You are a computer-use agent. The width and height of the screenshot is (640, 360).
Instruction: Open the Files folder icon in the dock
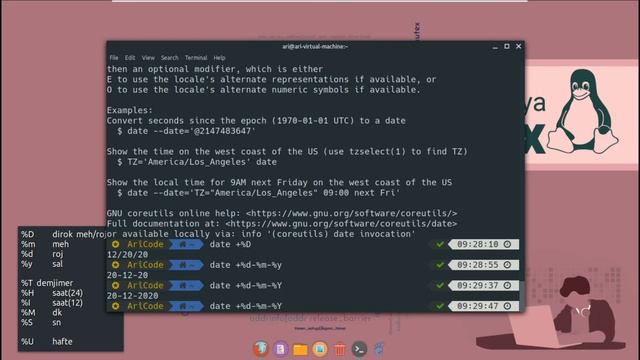click(x=300, y=350)
